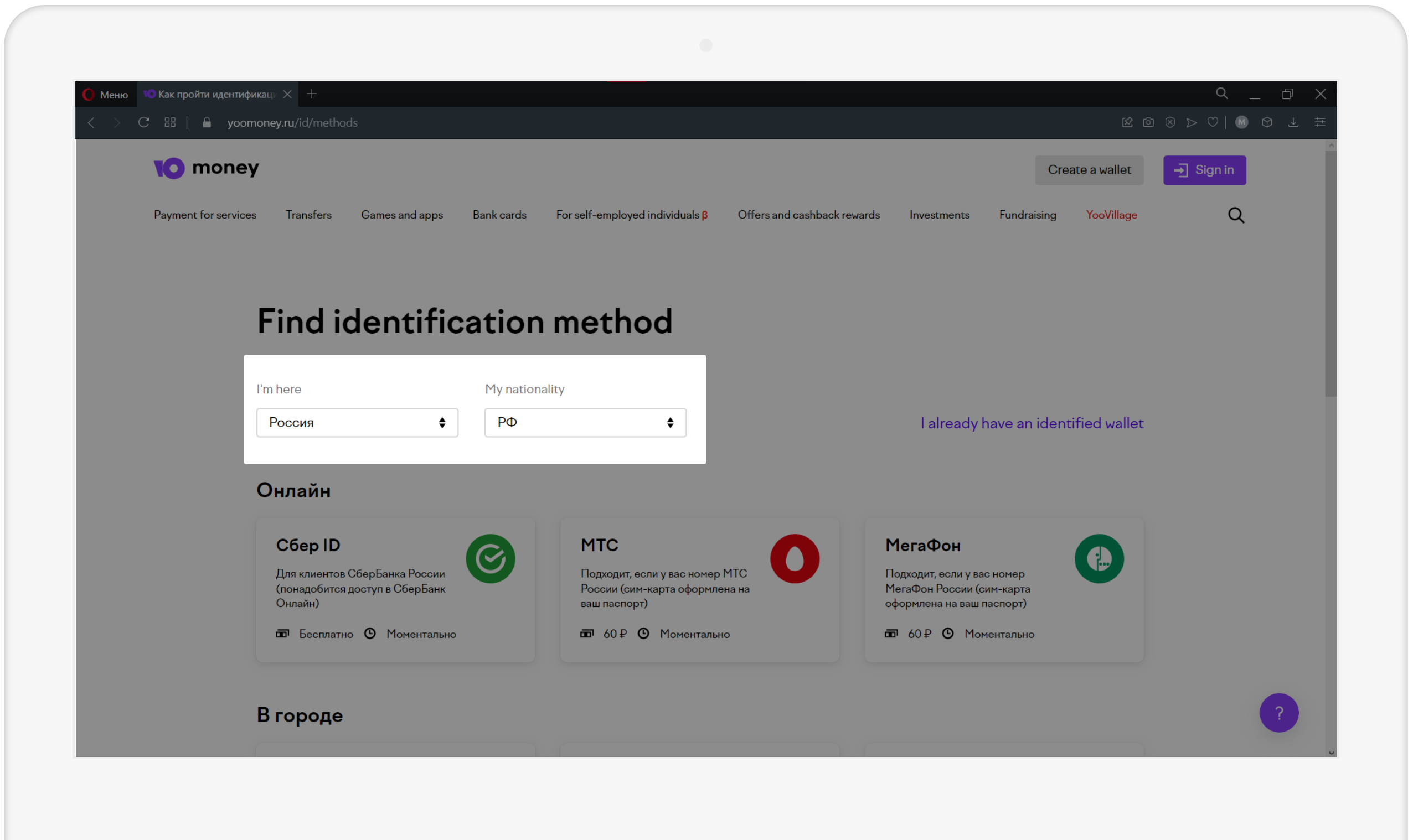Go to Bank cards section
1413x840 pixels.
[499, 215]
